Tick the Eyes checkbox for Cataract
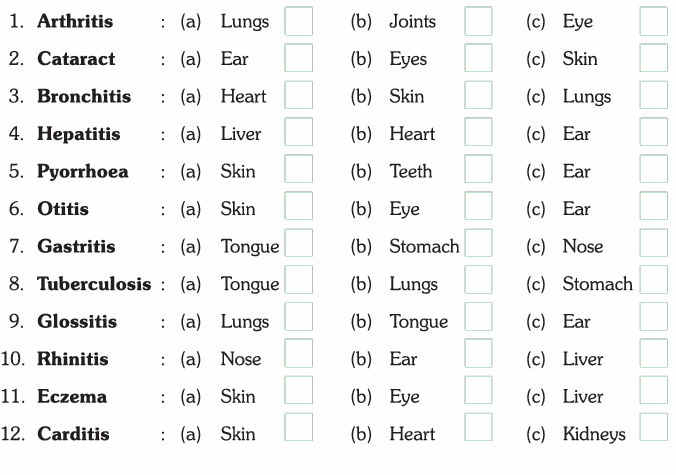Screen dimensions: 676x475 coord(478,58)
